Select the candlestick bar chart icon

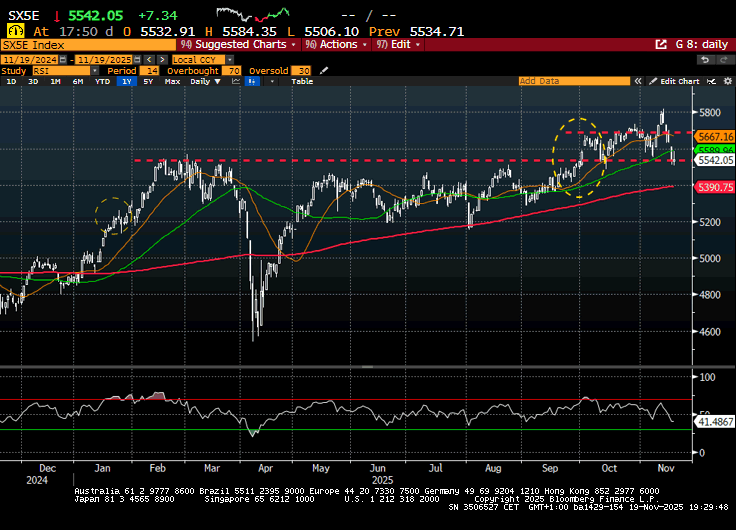pos(251,81)
